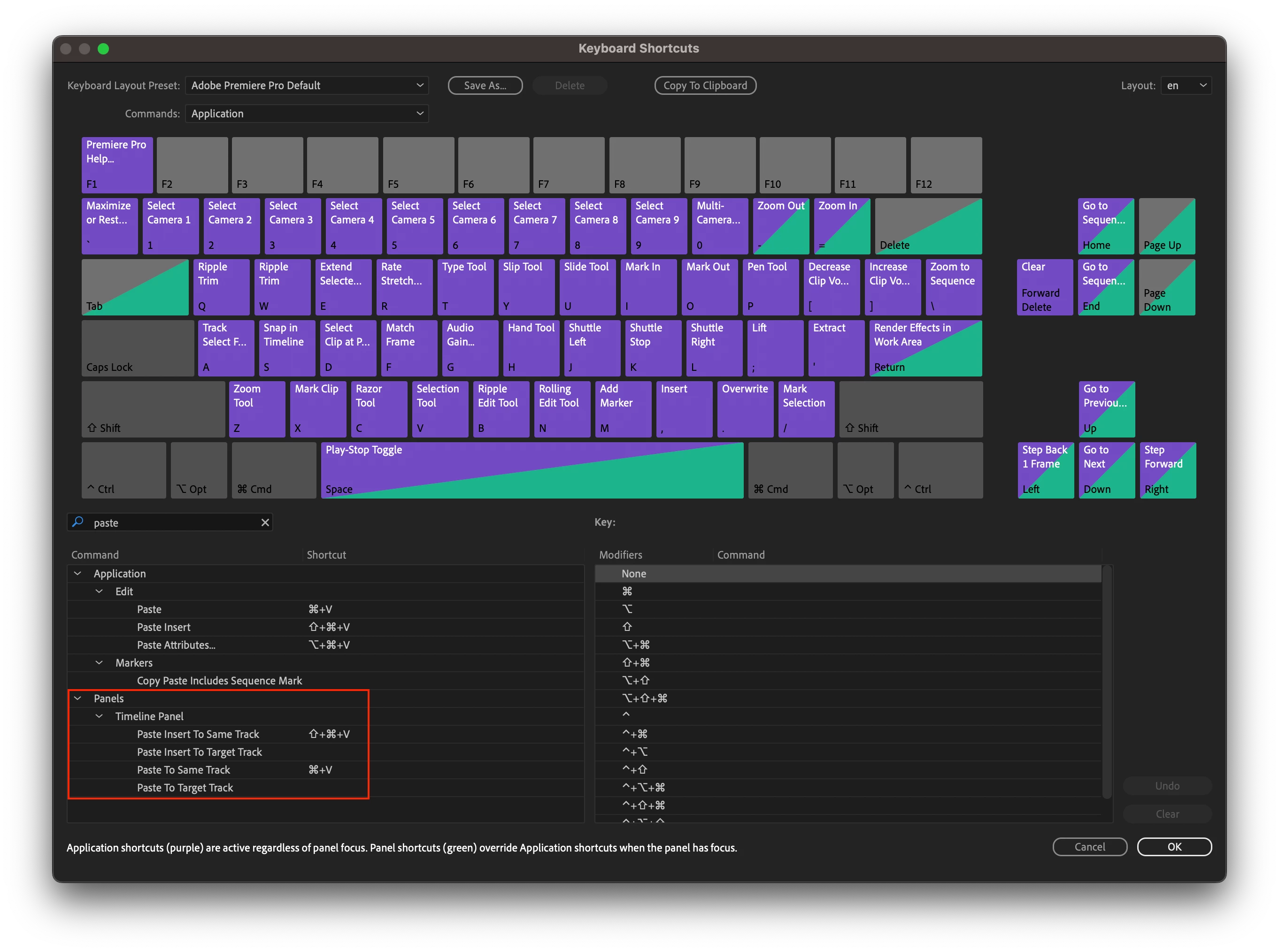Collapse the Edit commands group
Viewport: 1279px width, 952px height.
click(99, 591)
